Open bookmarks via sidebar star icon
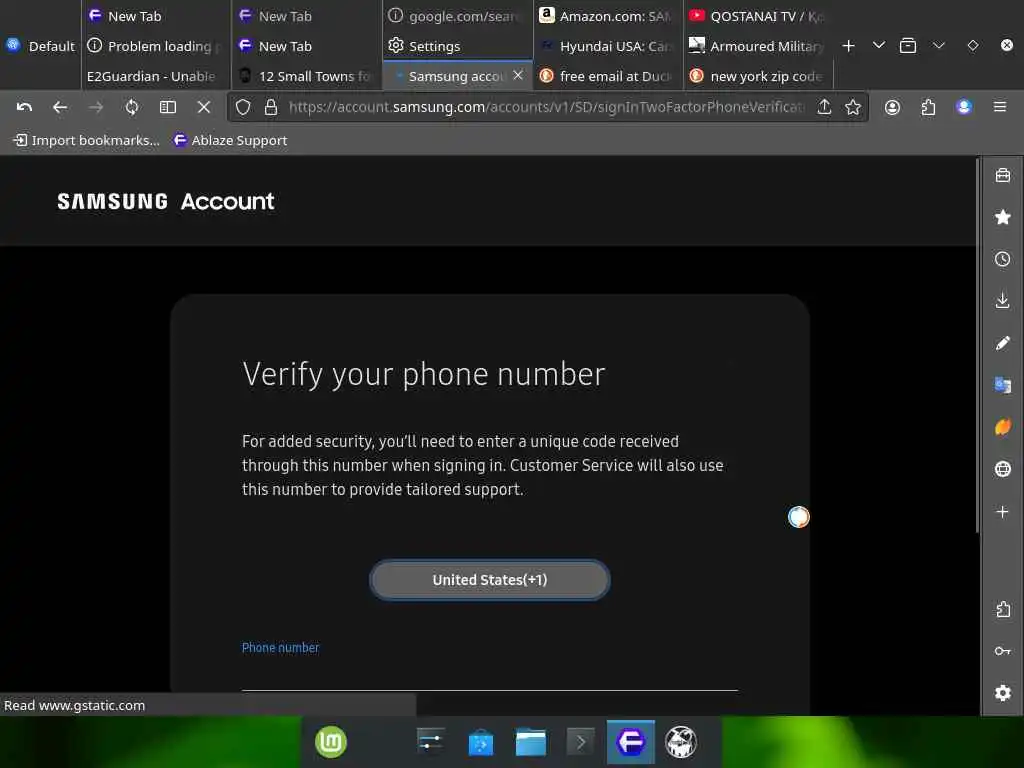The image size is (1024, 768). coord(1003,217)
